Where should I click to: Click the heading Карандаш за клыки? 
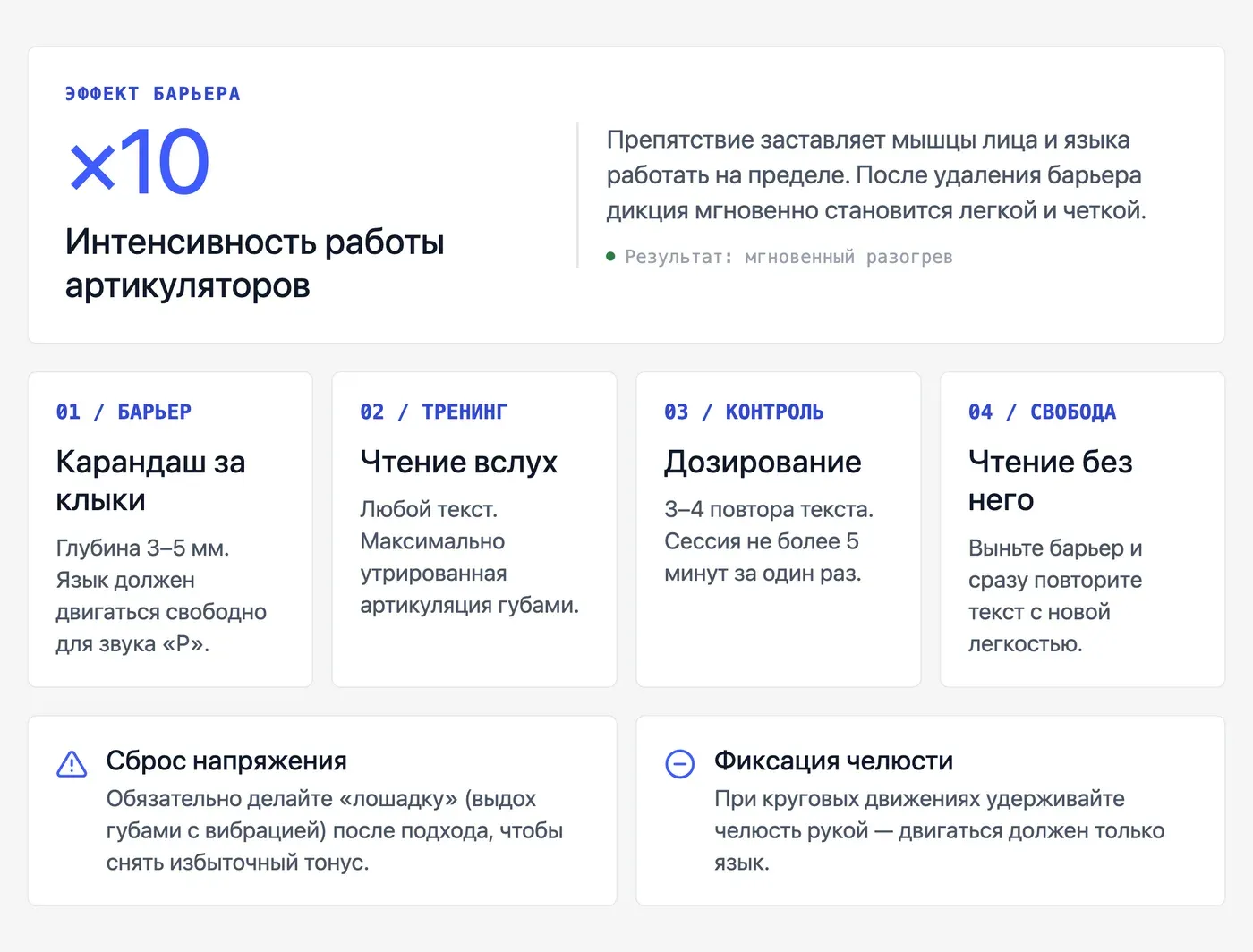tap(150, 480)
